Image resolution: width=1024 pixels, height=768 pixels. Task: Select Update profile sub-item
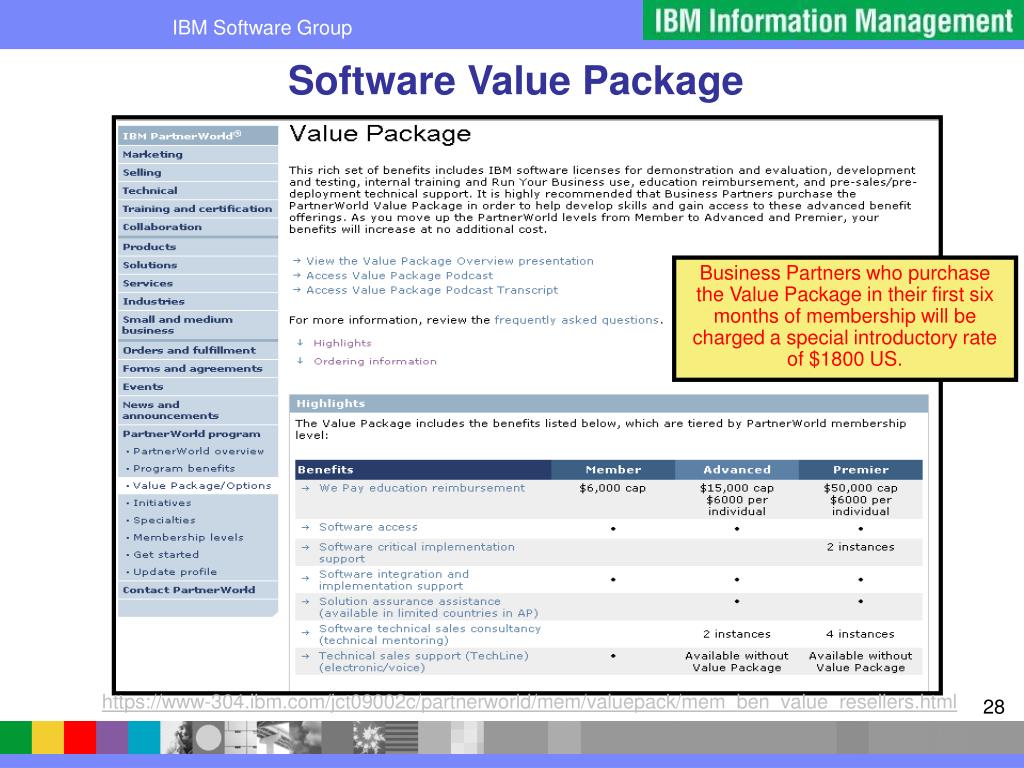pyautogui.click(x=174, y=572)
